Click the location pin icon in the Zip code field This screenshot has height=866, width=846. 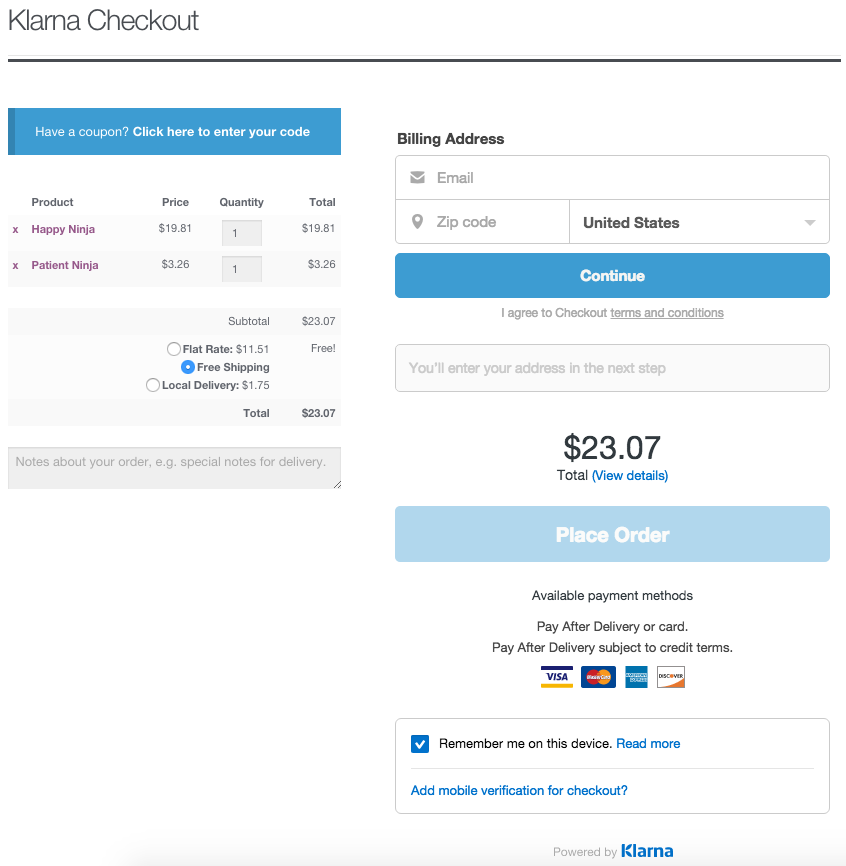pyautogui.click(x=417, y=222)
